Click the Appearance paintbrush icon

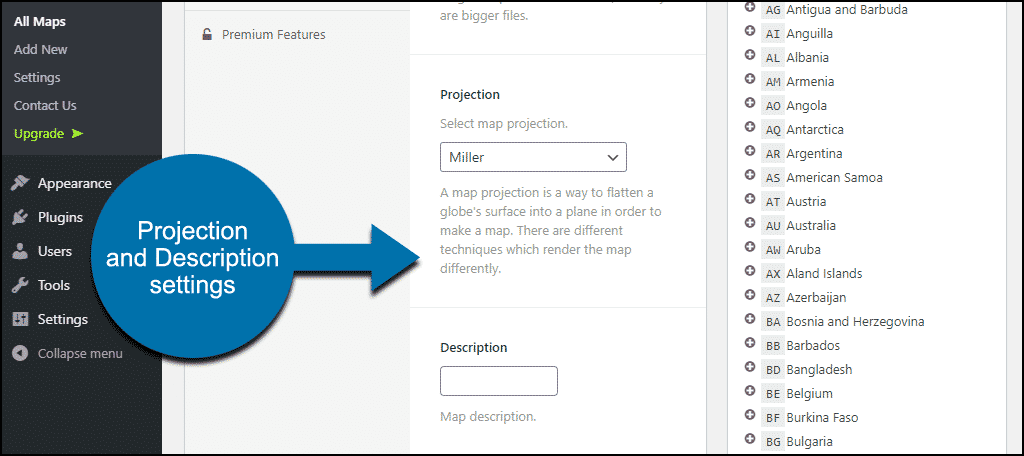(x=20, y=184)
